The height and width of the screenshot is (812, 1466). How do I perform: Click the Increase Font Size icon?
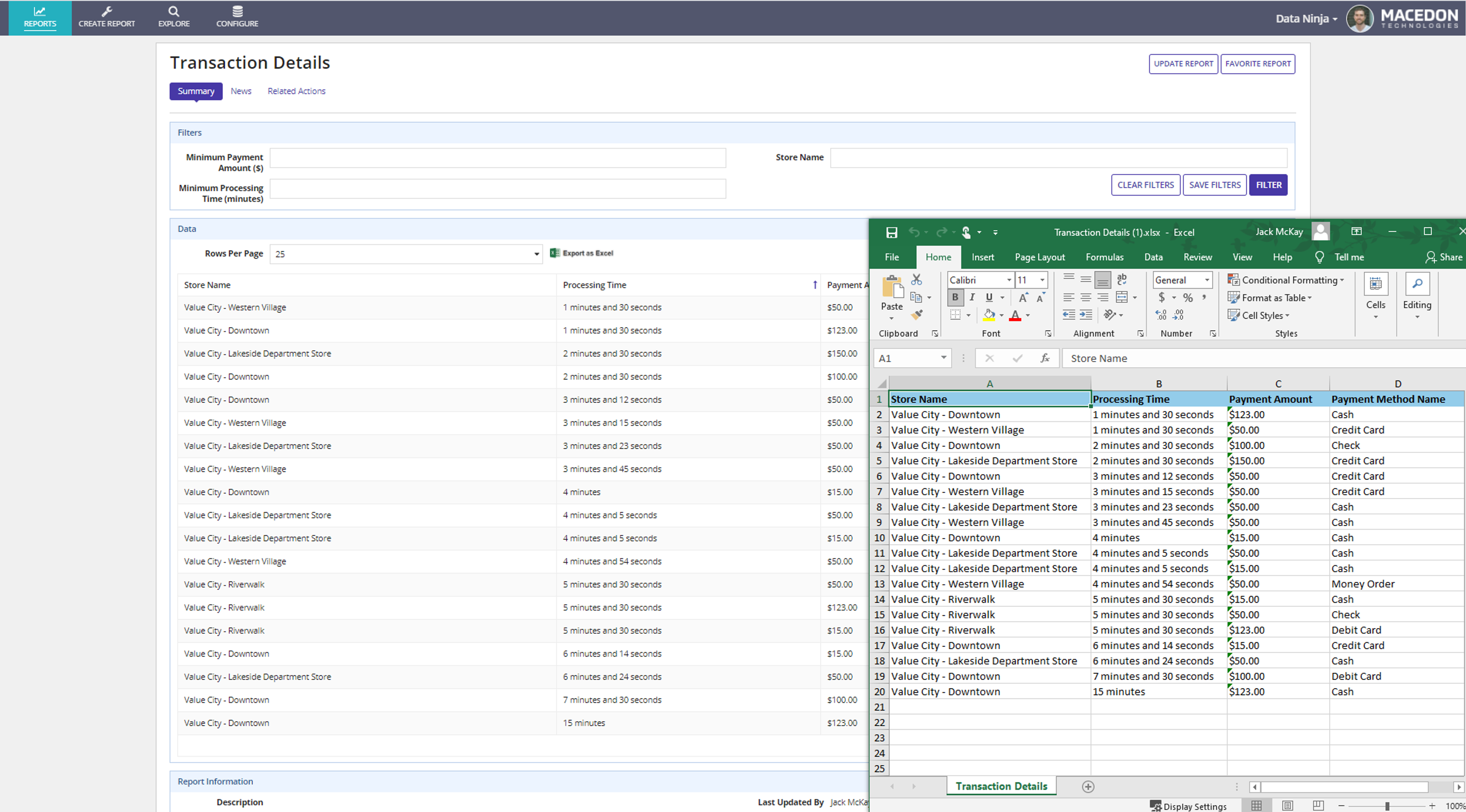[x=1023, y=297]
